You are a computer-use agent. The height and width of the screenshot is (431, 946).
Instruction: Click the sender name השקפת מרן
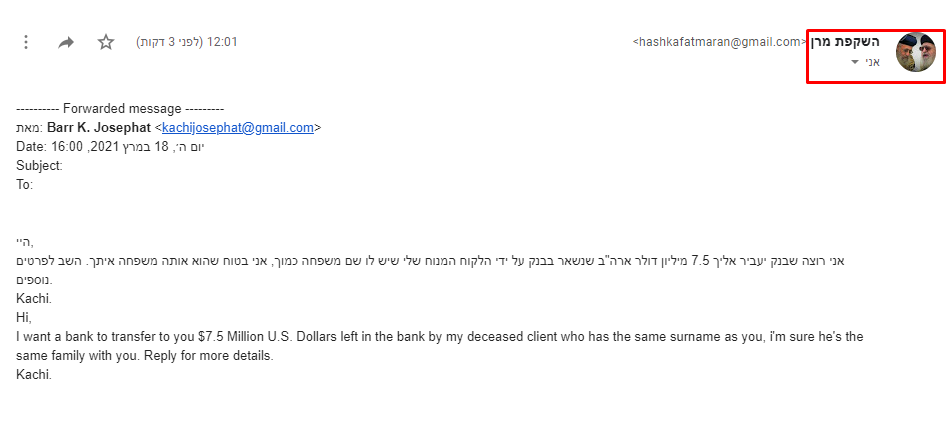pyautogui.click(x=845, y=42)
